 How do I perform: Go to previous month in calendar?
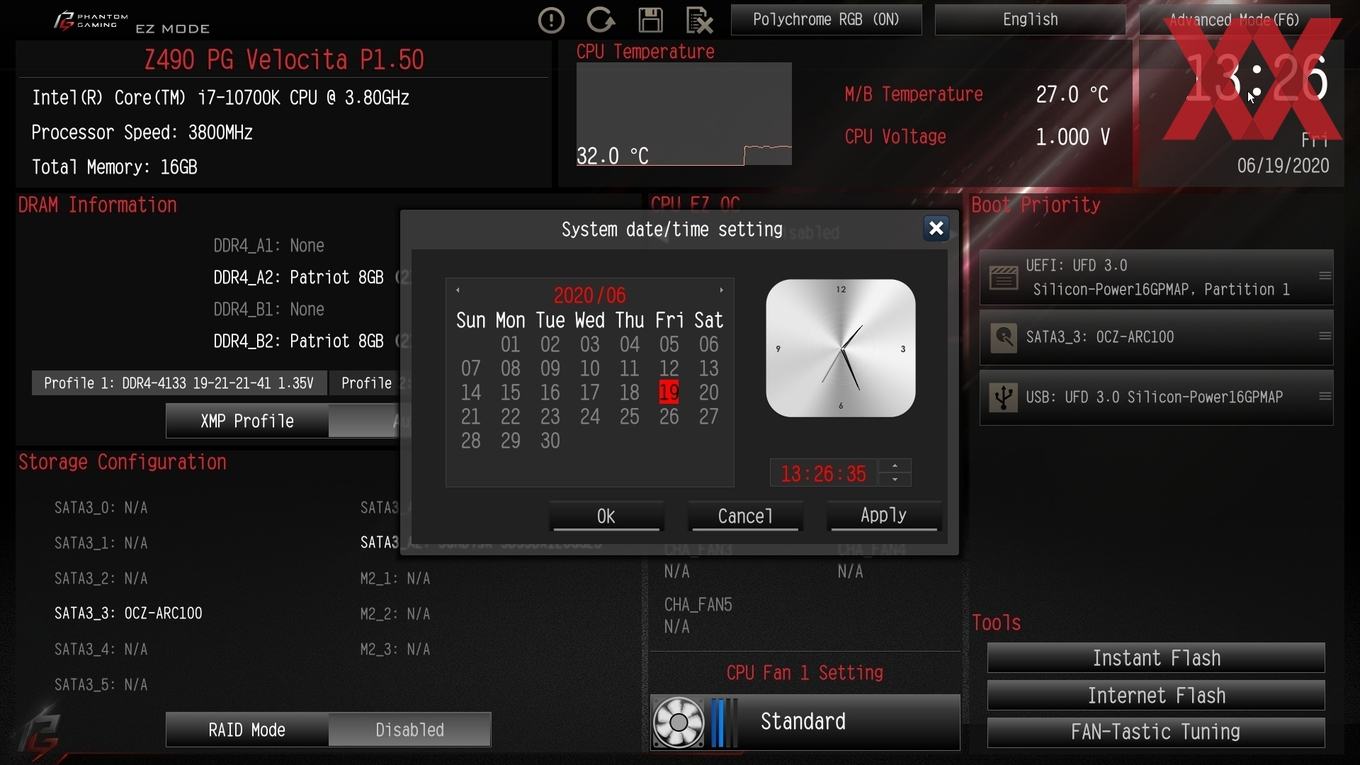click(x=458, y=291)
